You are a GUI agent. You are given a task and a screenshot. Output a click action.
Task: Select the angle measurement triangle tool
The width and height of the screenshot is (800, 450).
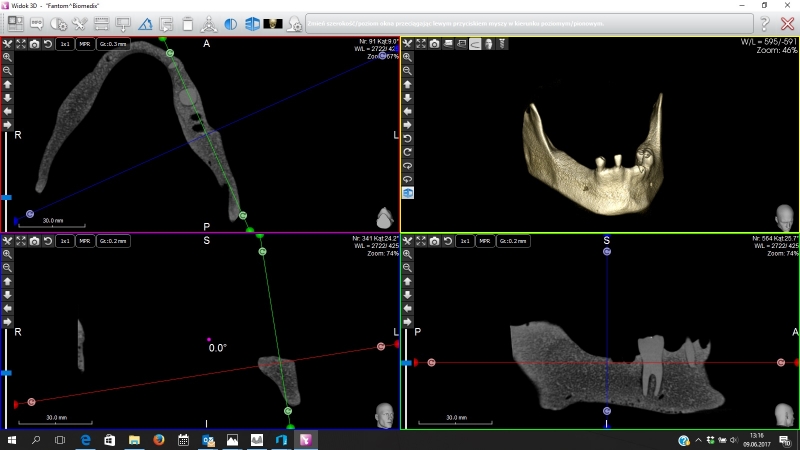coord(145,22)
